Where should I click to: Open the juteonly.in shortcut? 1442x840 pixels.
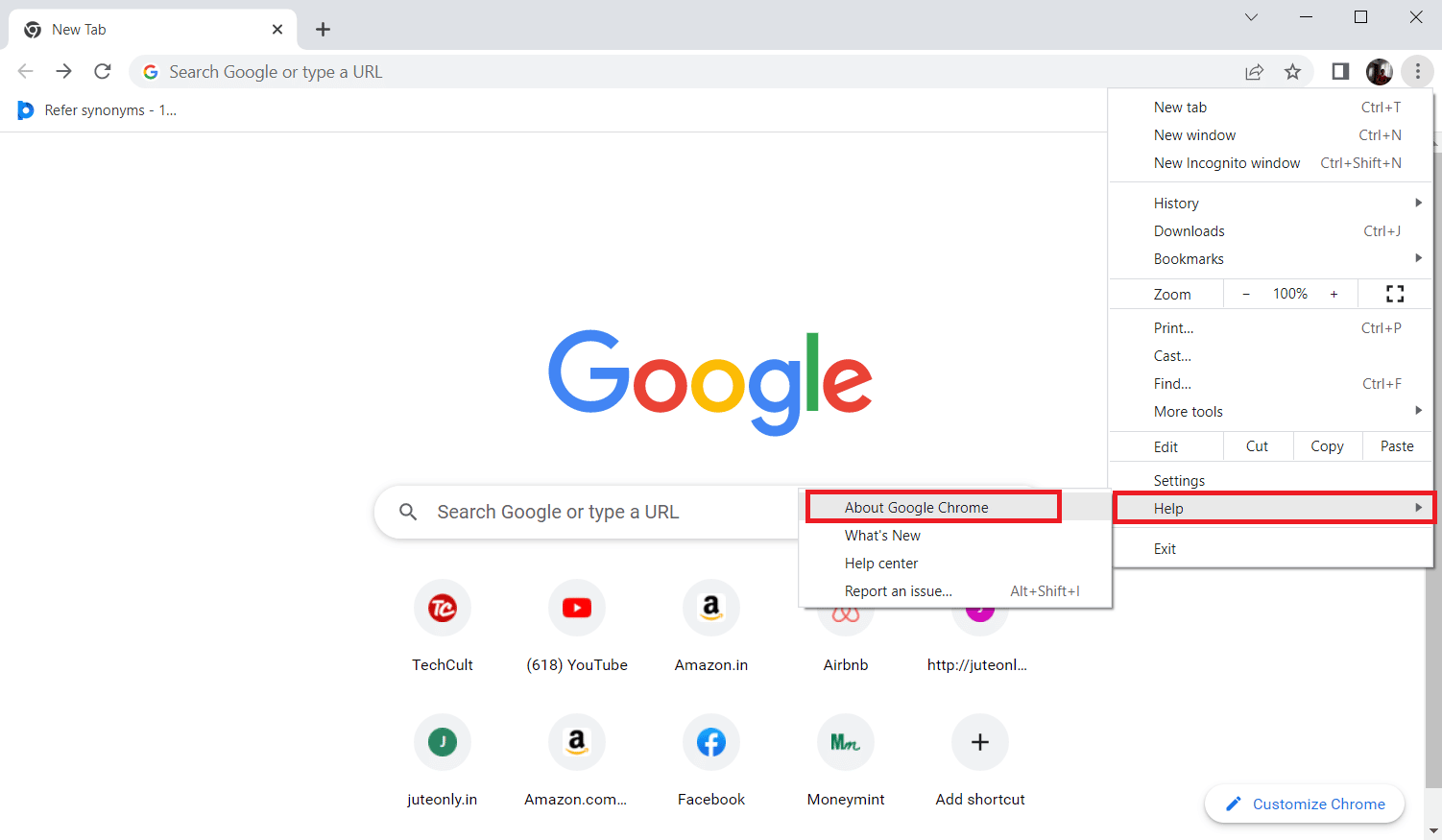443,760
